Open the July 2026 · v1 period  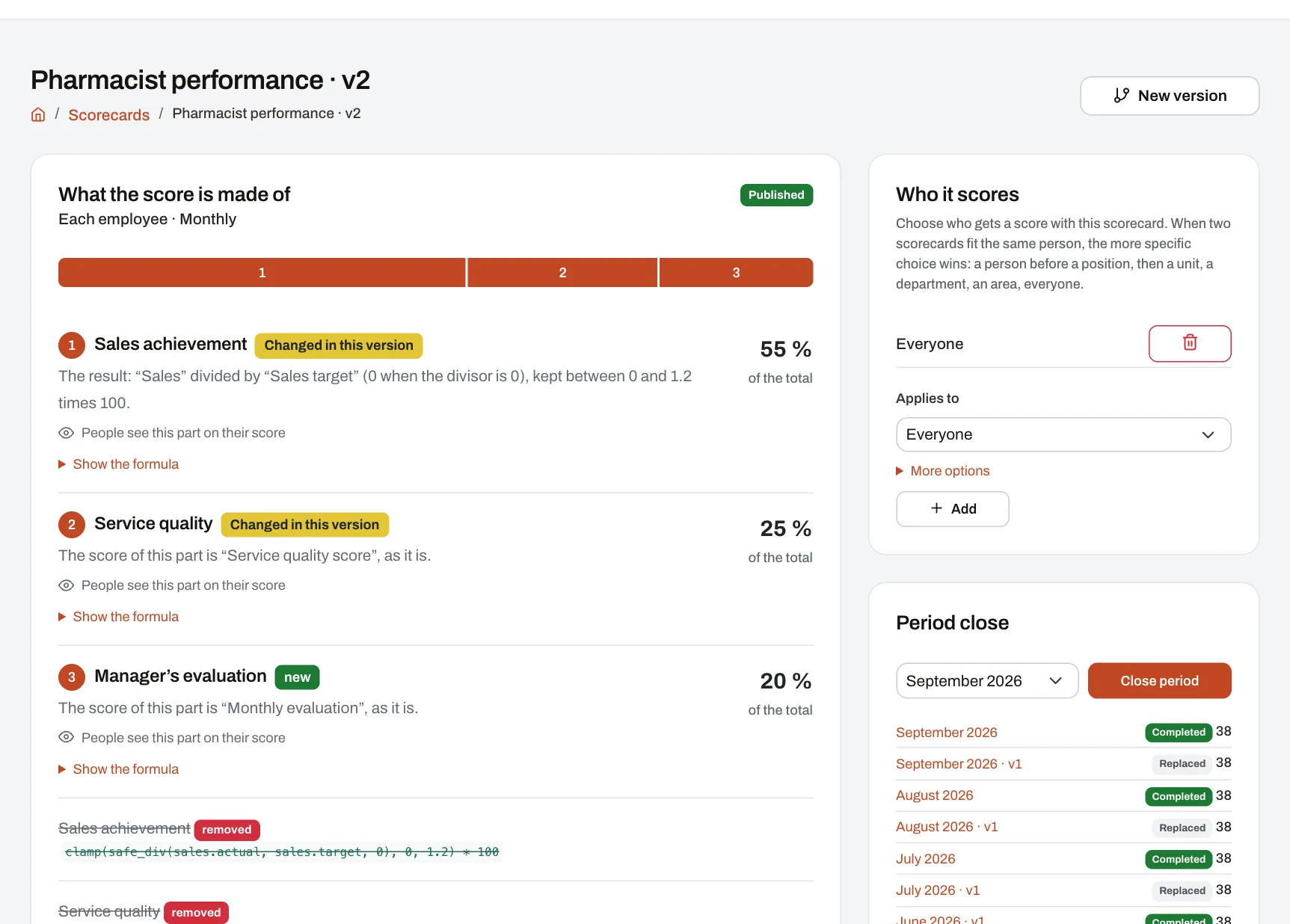[938, 890]
